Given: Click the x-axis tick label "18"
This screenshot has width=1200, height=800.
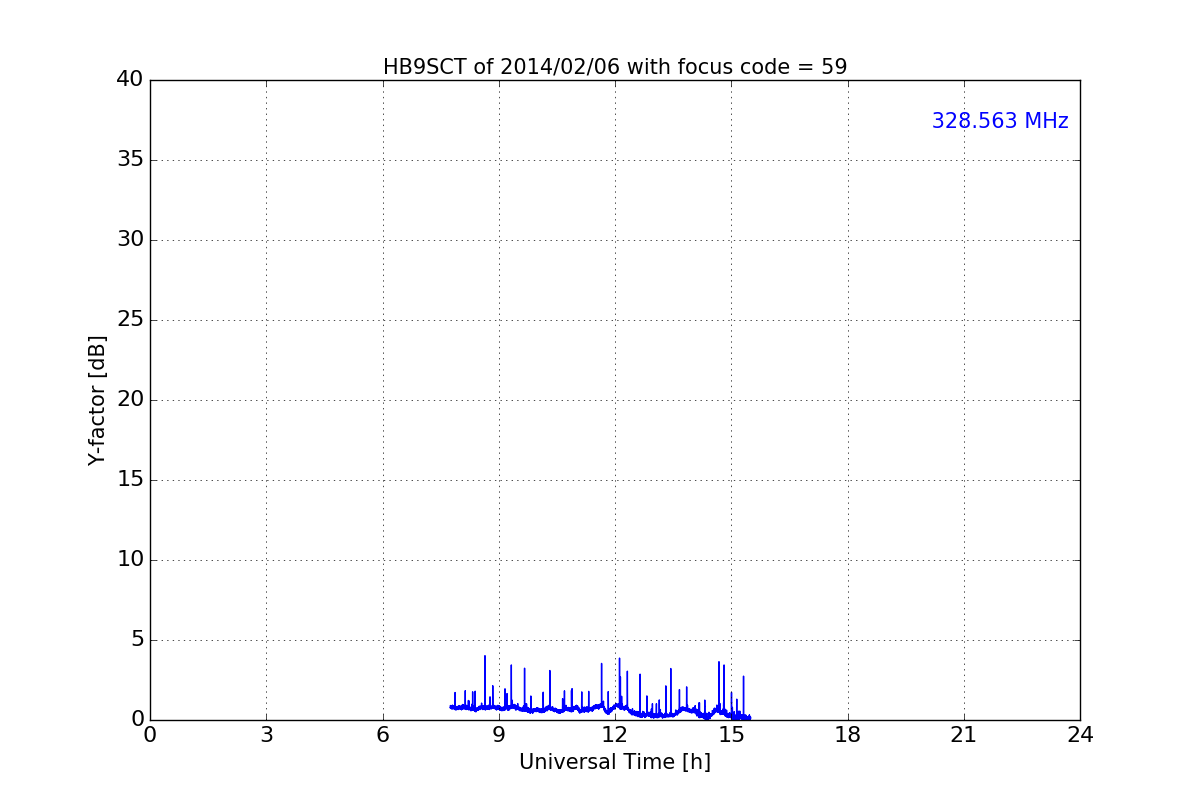Looking at the screenshot, I should tap(848, 735).
